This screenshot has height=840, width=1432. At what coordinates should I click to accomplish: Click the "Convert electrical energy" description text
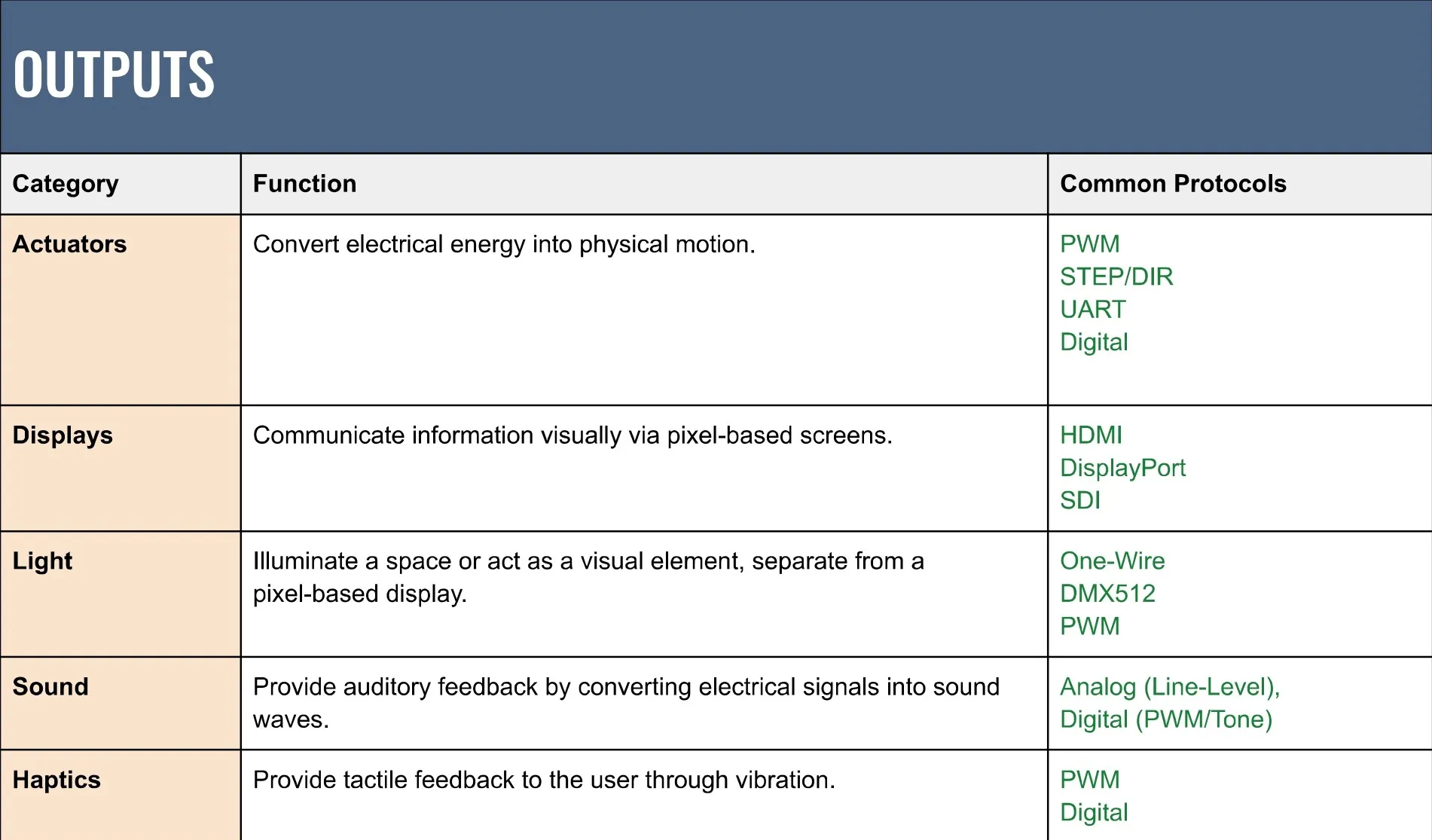503,244
